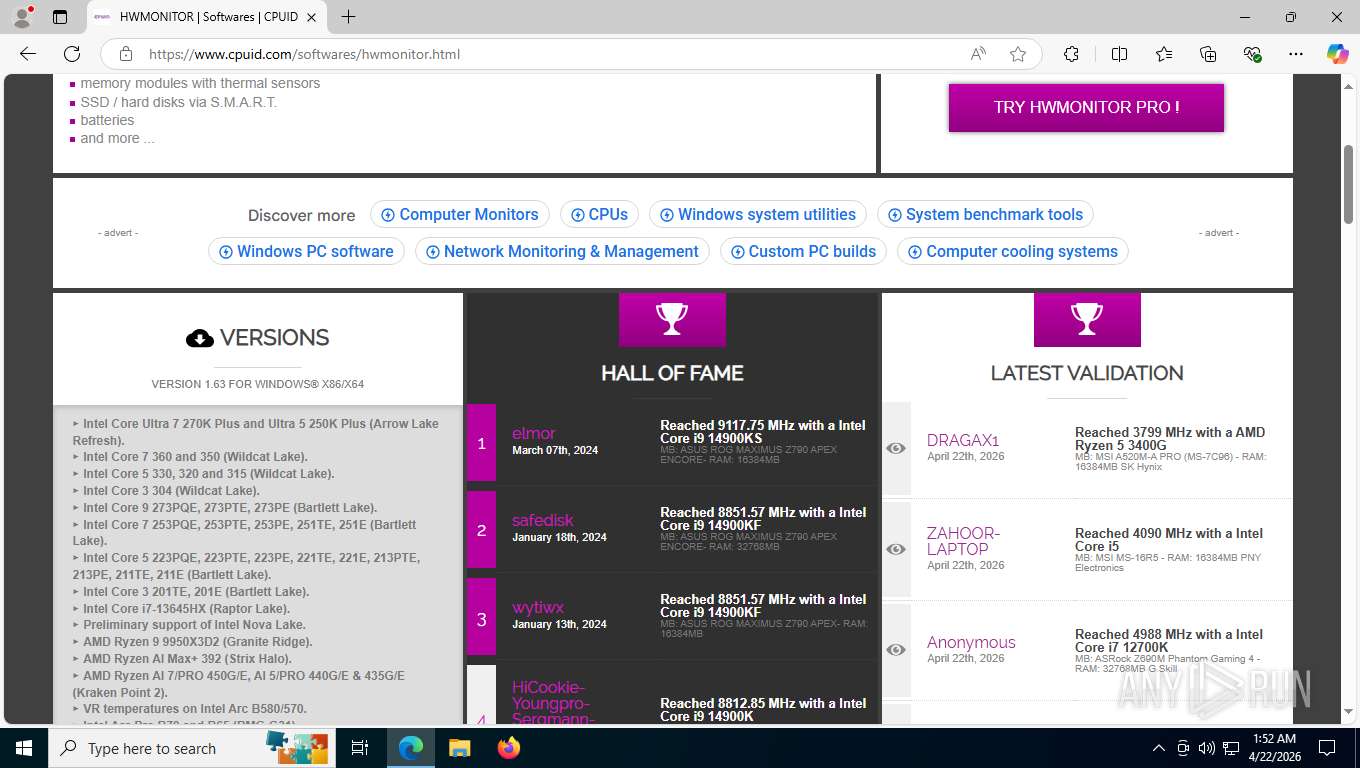Open HiCookie-Youngpro-Sergmann entry
Image resolution: width=1360 pixels, height=768 pixels.
point(553,702)
